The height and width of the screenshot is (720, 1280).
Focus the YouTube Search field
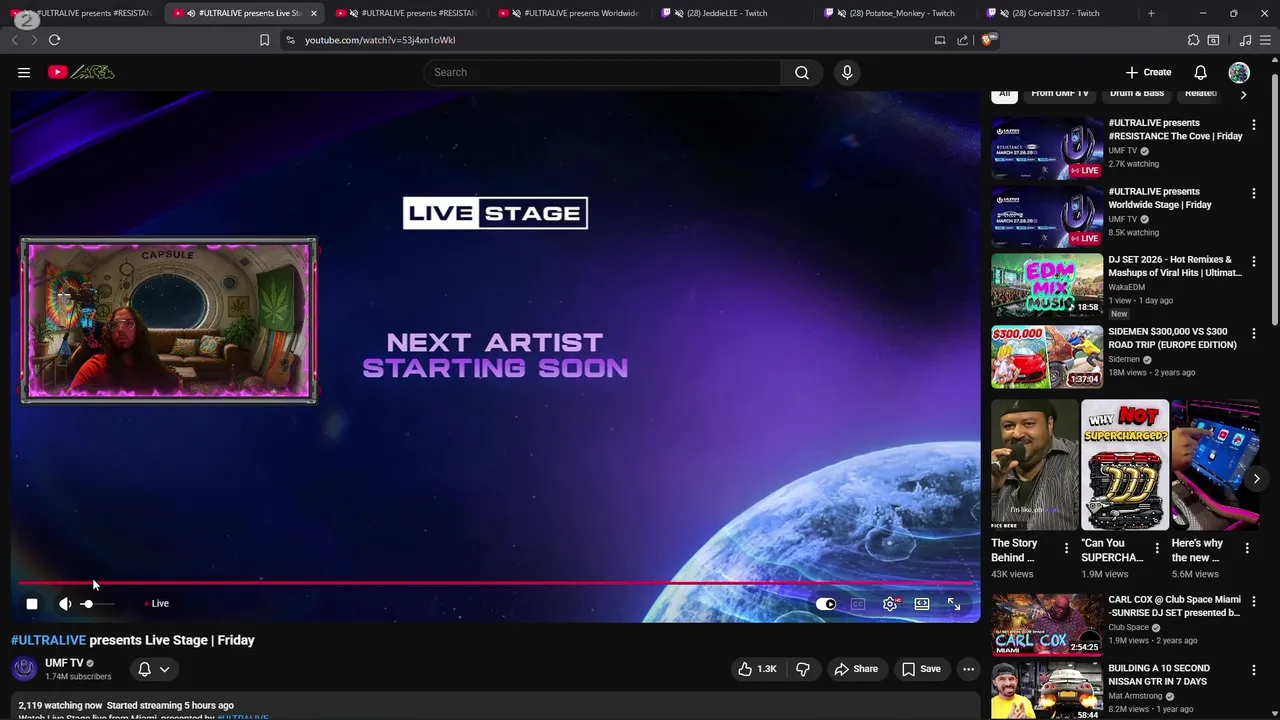pos(602,72)
